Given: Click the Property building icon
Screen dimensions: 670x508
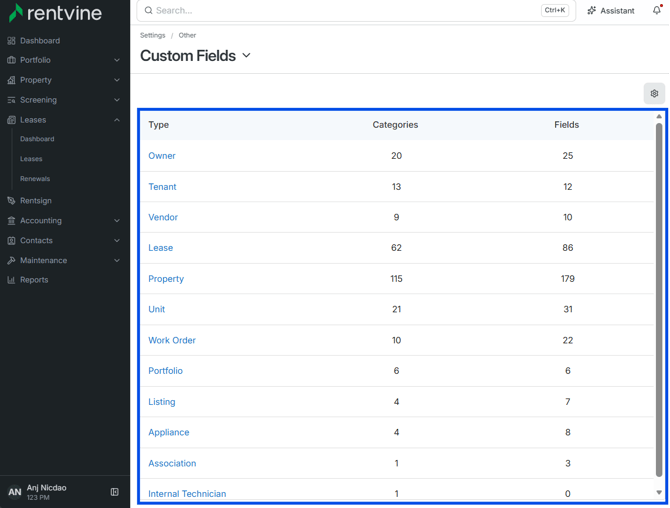Looking at the screenshot, I should click(x=12, y=80).
